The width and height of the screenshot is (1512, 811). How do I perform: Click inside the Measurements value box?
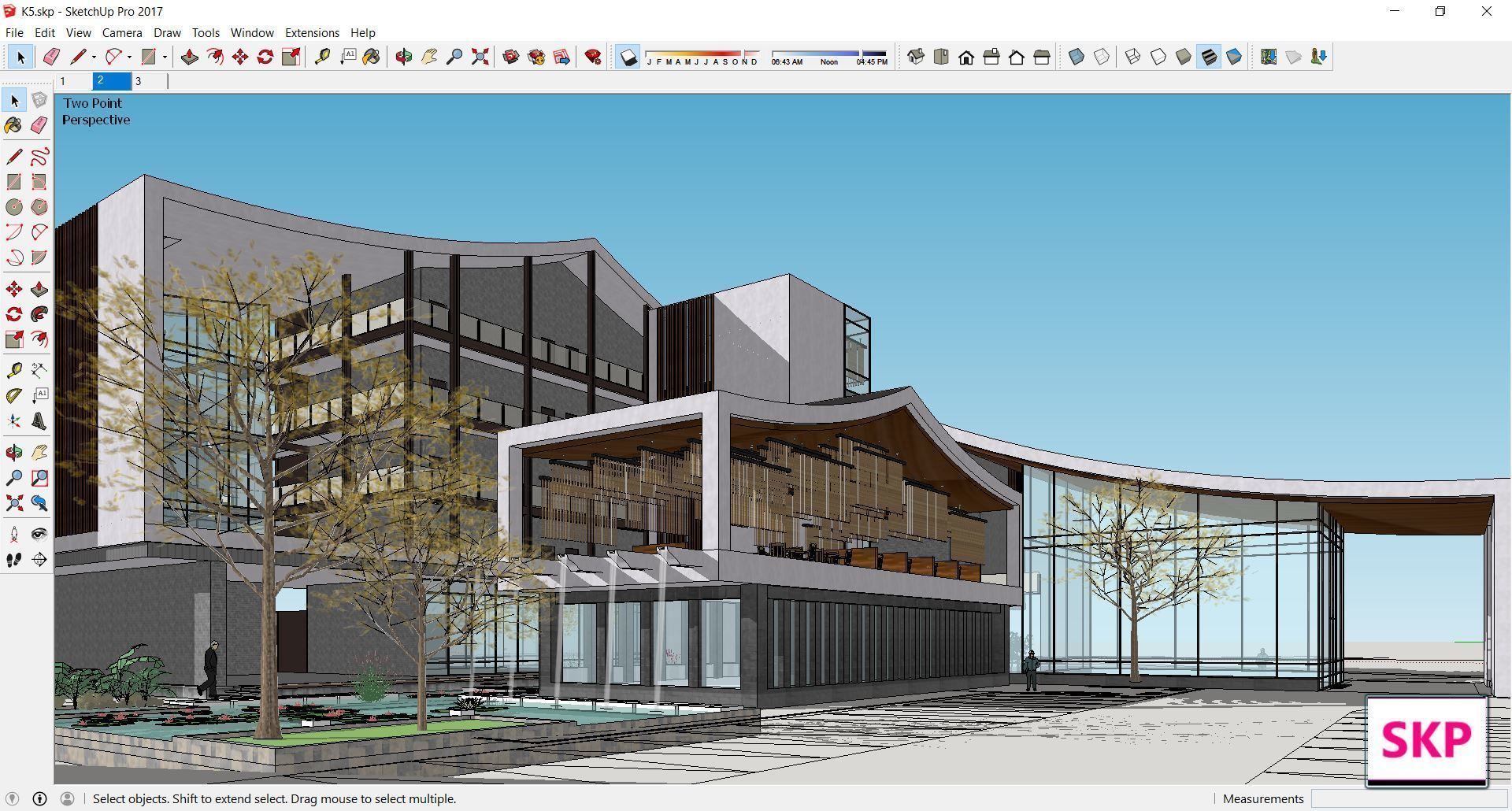tap(1410, 798)
